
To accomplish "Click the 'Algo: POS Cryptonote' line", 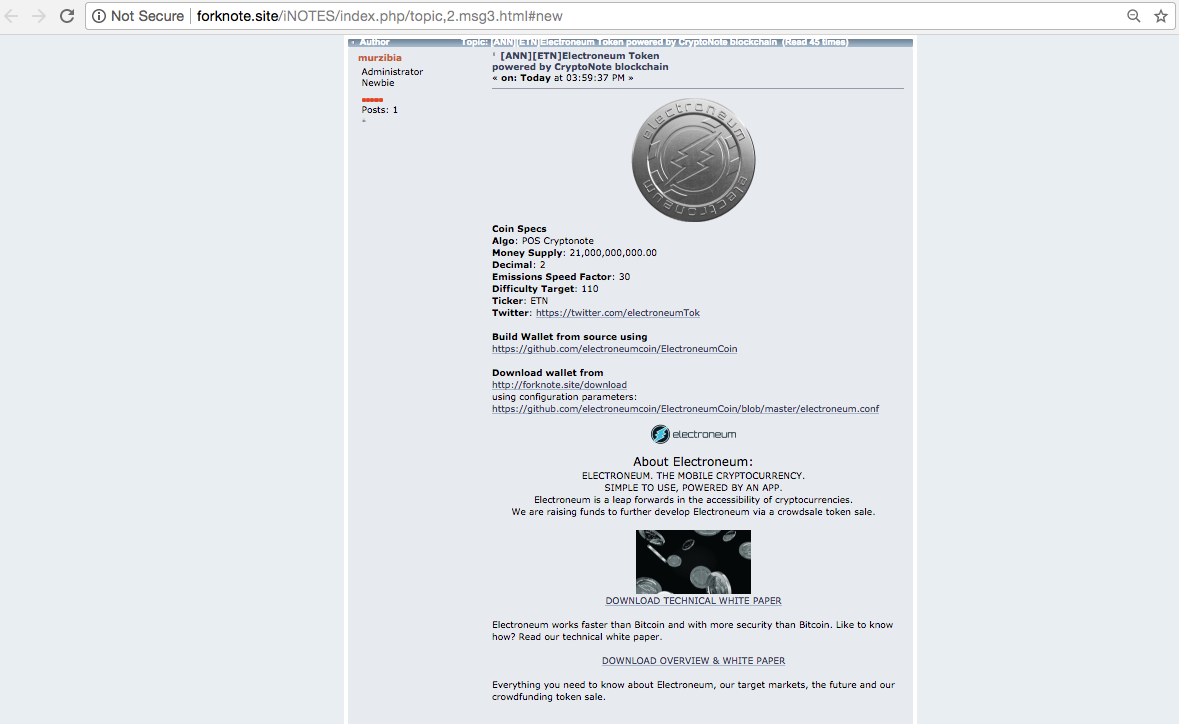I will [543, 241].
